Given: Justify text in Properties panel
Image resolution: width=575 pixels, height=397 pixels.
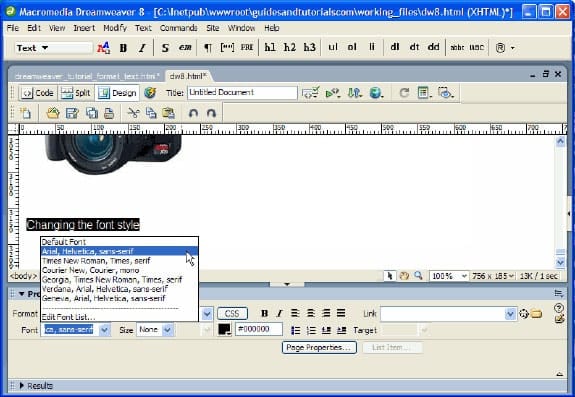Looking at the screenshot, I should 341,313.
